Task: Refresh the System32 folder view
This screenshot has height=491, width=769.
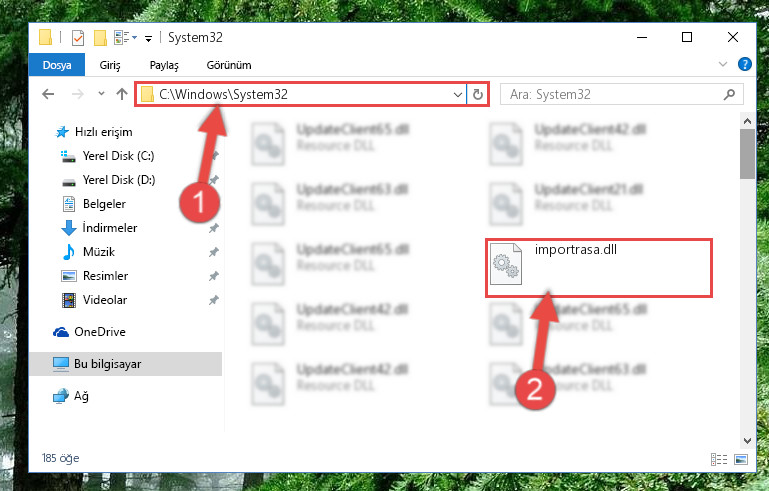Action: (478, 94)
